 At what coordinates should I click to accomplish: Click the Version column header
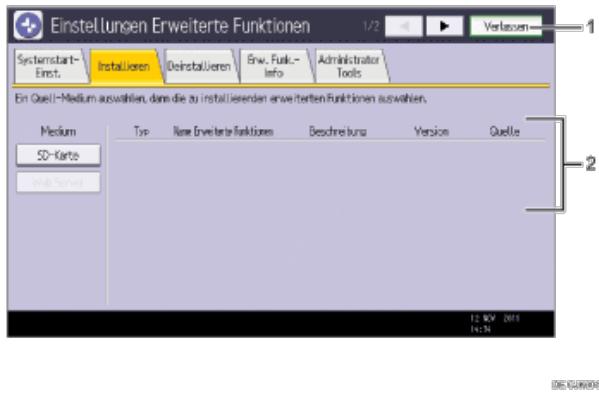(x=431, y=131)
